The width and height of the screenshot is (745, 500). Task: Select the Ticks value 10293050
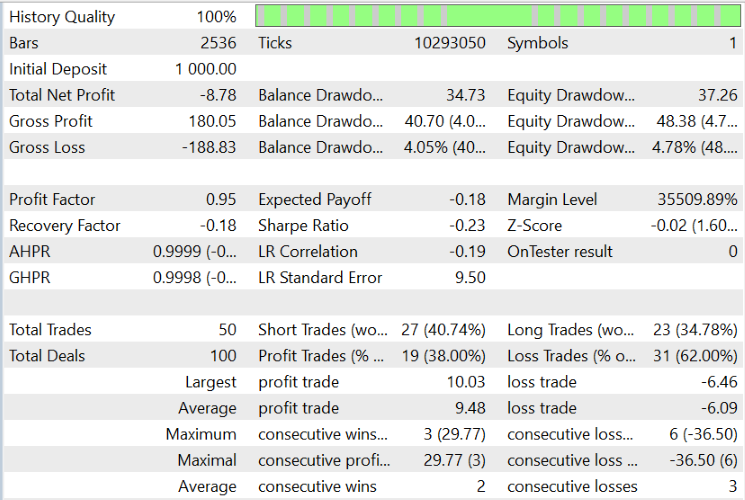pos(449,43)
